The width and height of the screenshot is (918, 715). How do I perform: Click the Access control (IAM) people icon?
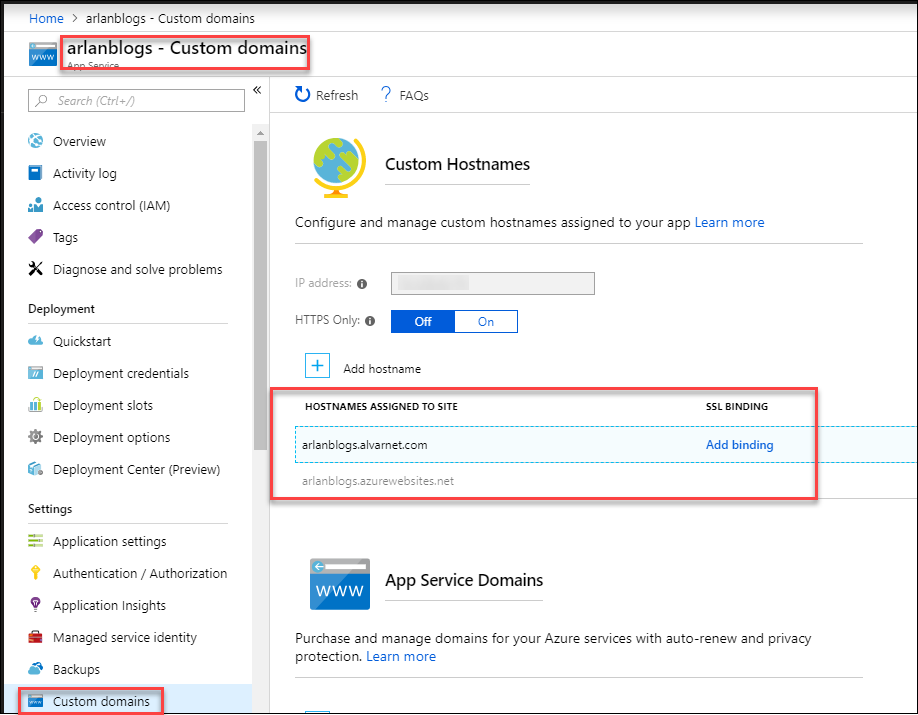click(36, 205)
